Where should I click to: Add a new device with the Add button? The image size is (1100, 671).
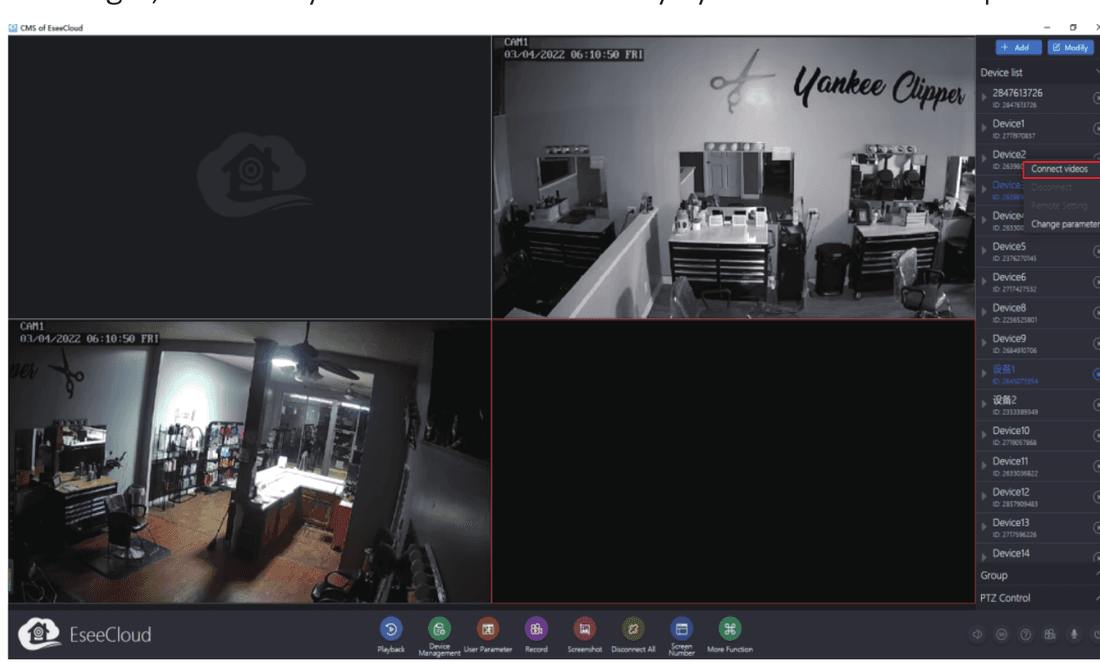[1018, 47]
